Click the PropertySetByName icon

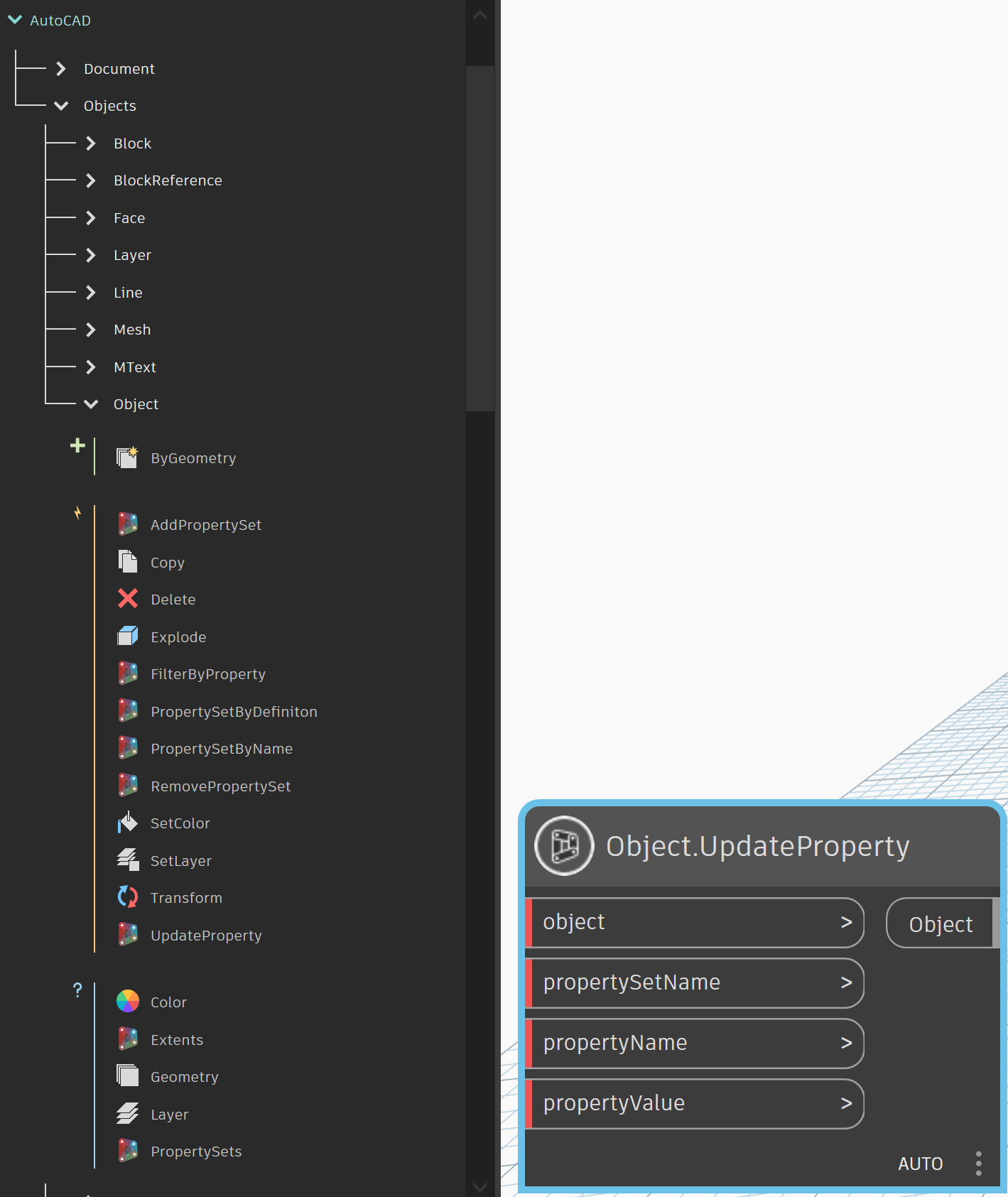coord(128,748)
